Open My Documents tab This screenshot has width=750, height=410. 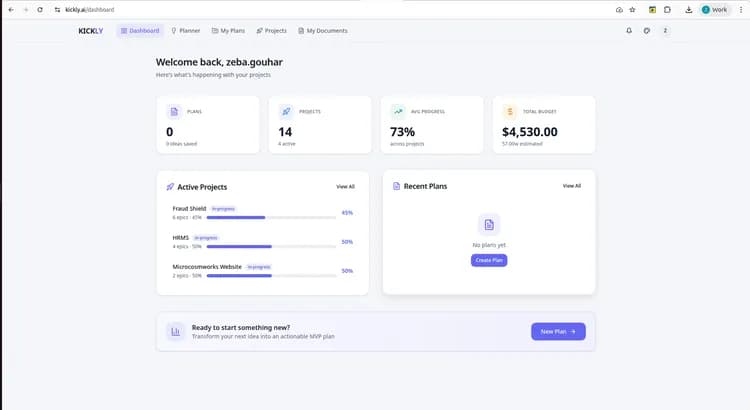tap(323, 31)
